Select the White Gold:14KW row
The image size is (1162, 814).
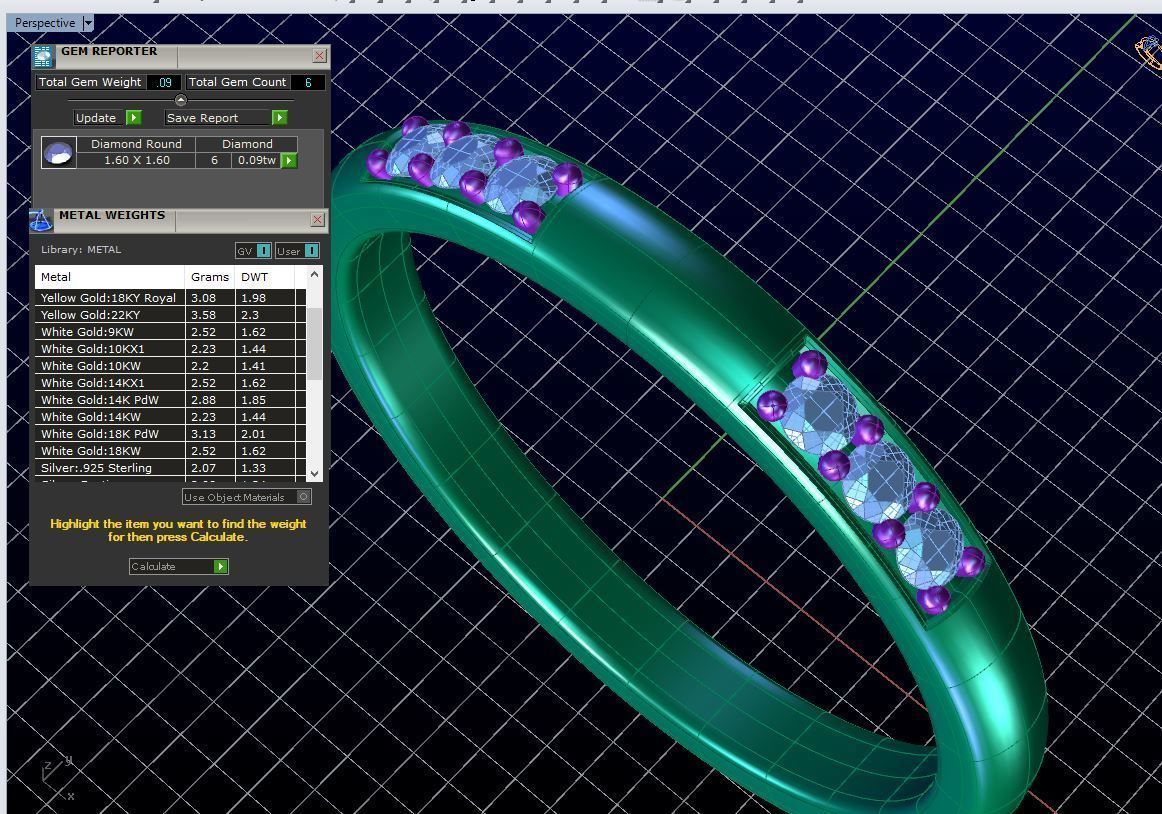(x=170, y=417)
